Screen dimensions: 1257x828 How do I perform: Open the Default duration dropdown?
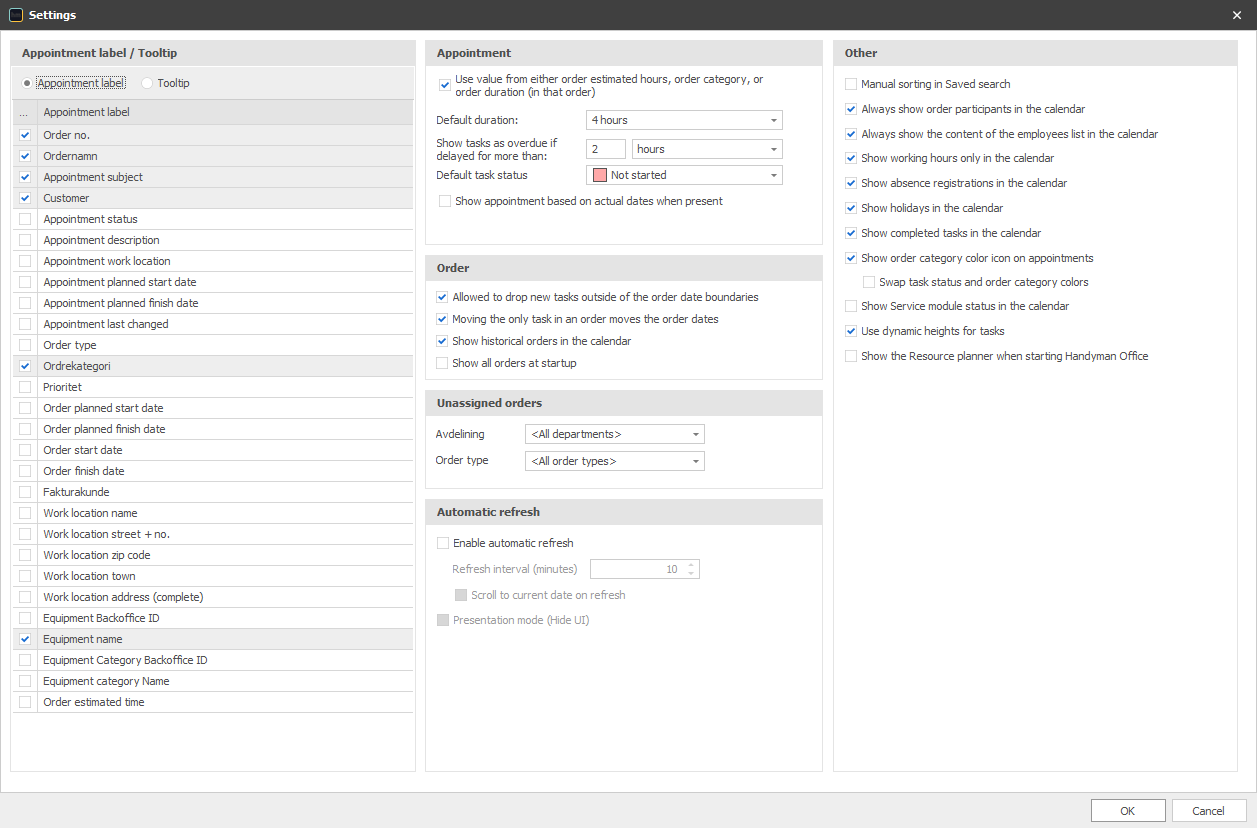coord(684,120)
